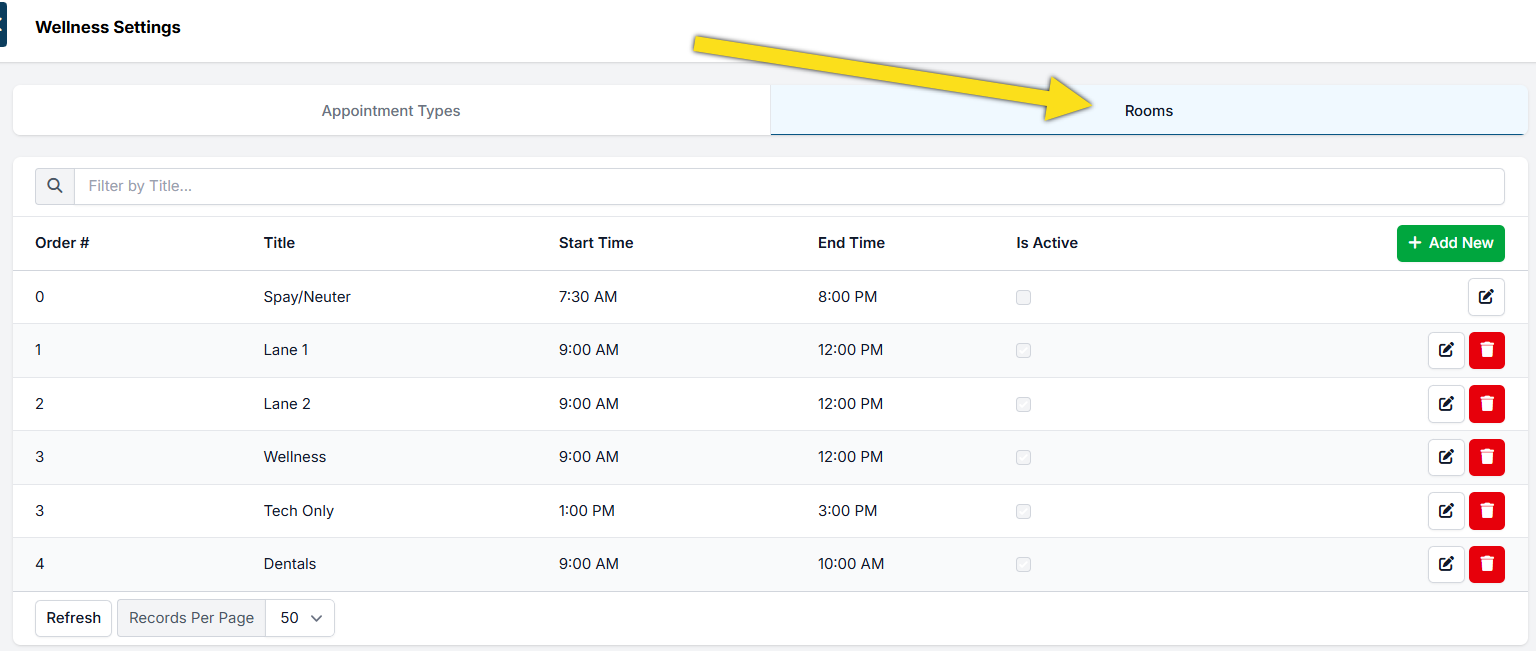Toggle Is Active checkbox for Dentals

click(1023, 564)
